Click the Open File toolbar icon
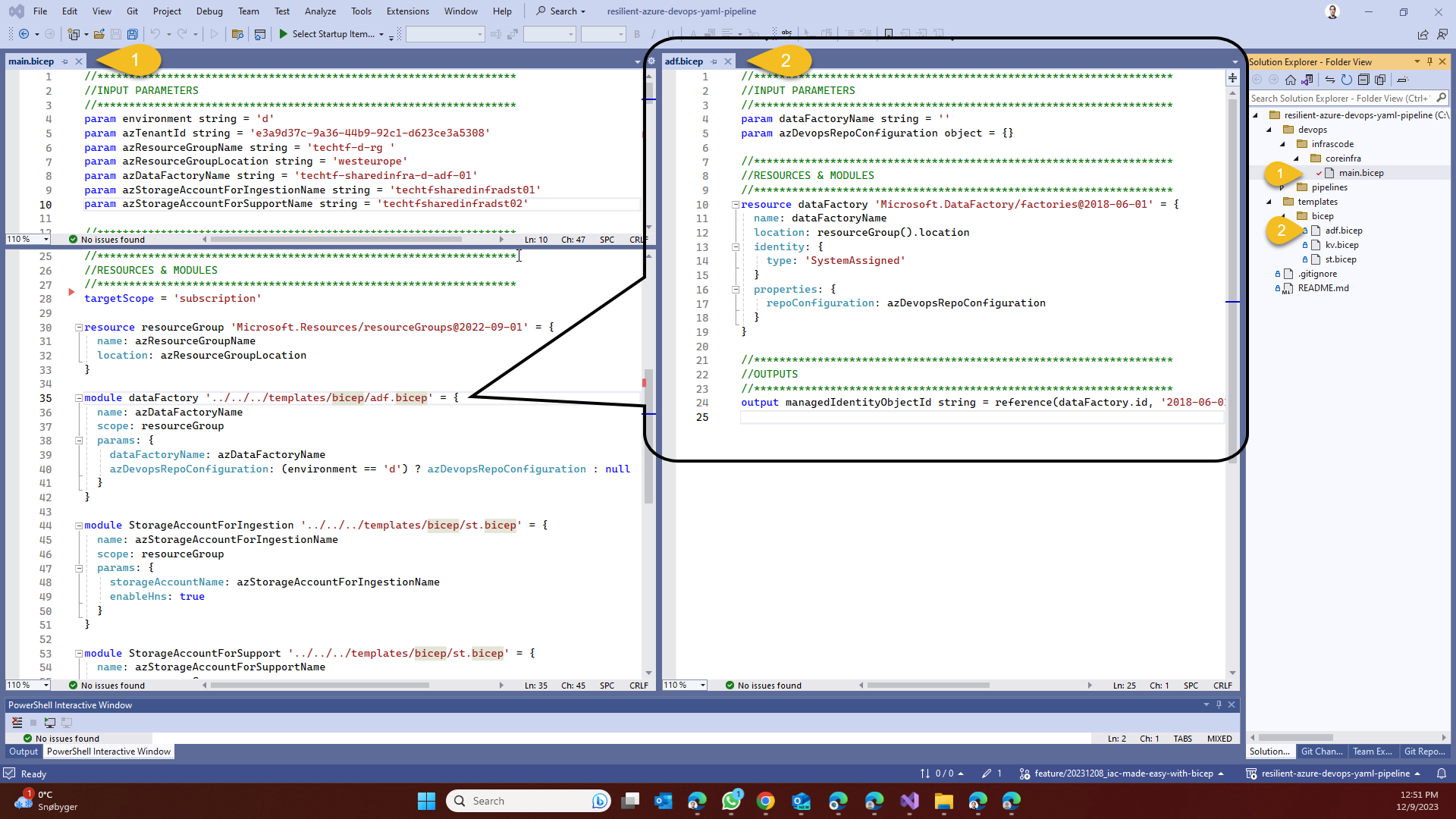This screenshot has height=819, width=1456. [99, 34]
